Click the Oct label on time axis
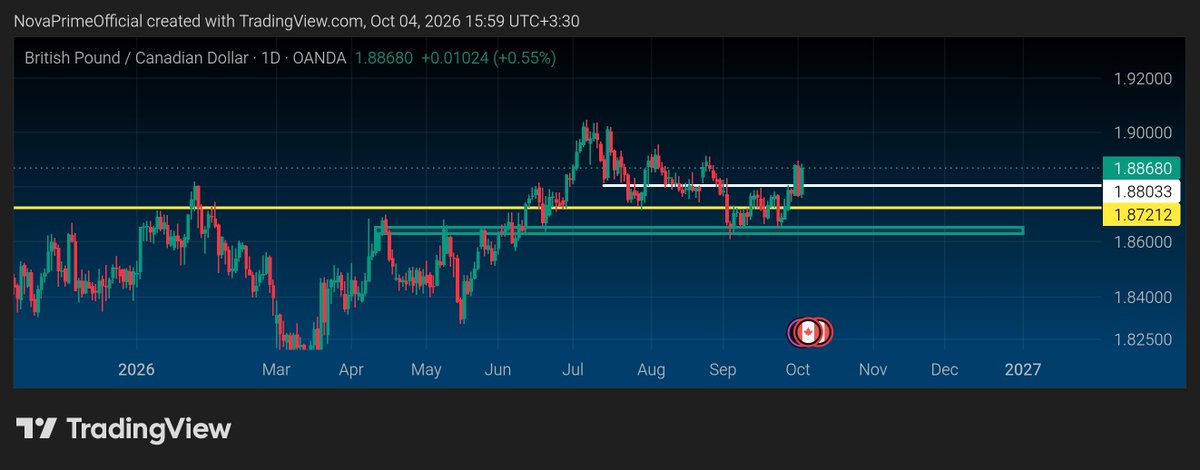The width and height of the screenshot is (1200, 470). point(797,370)
